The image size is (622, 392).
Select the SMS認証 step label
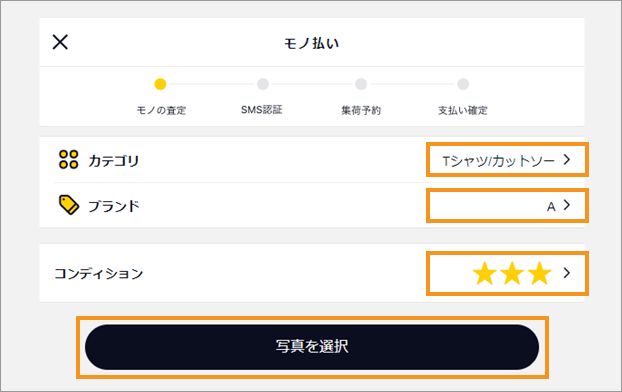point(261,110)
